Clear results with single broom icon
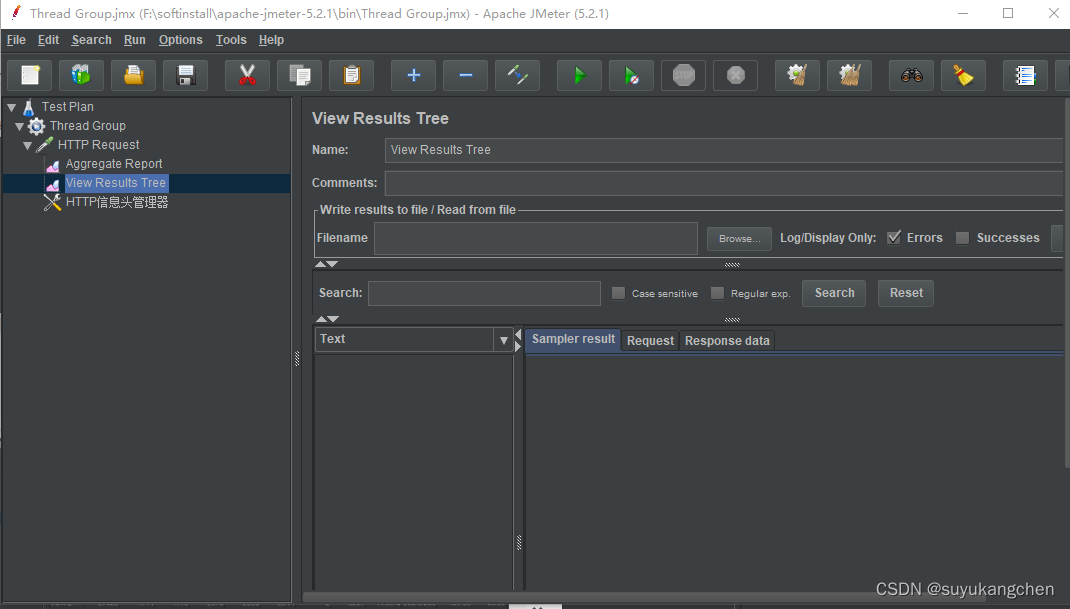The width and height of the screenshot is (1070, 609). click(797, 75)
